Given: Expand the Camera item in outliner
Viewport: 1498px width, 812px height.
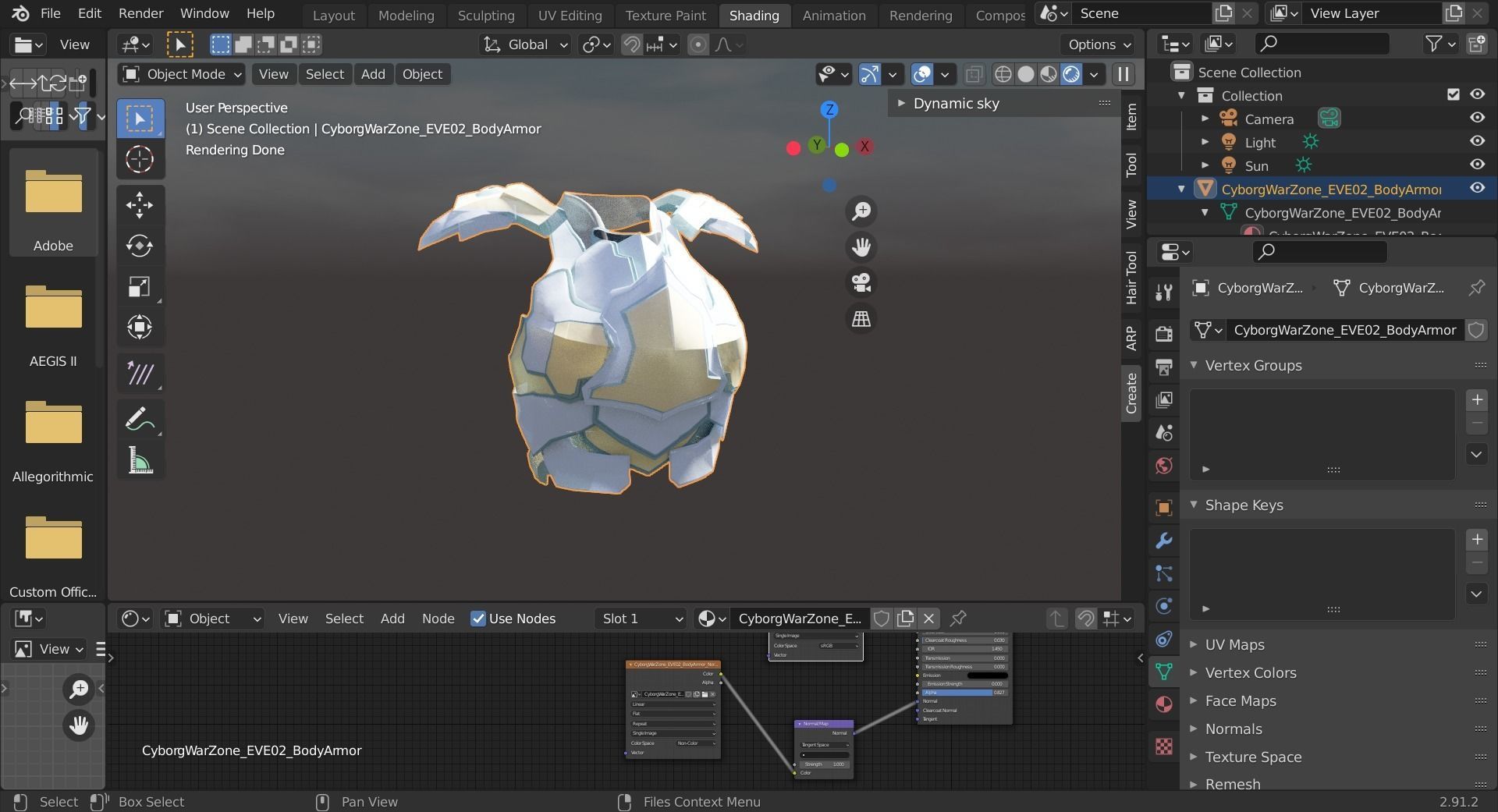Looking at the screenshot, I should (x=1205, y=119).
